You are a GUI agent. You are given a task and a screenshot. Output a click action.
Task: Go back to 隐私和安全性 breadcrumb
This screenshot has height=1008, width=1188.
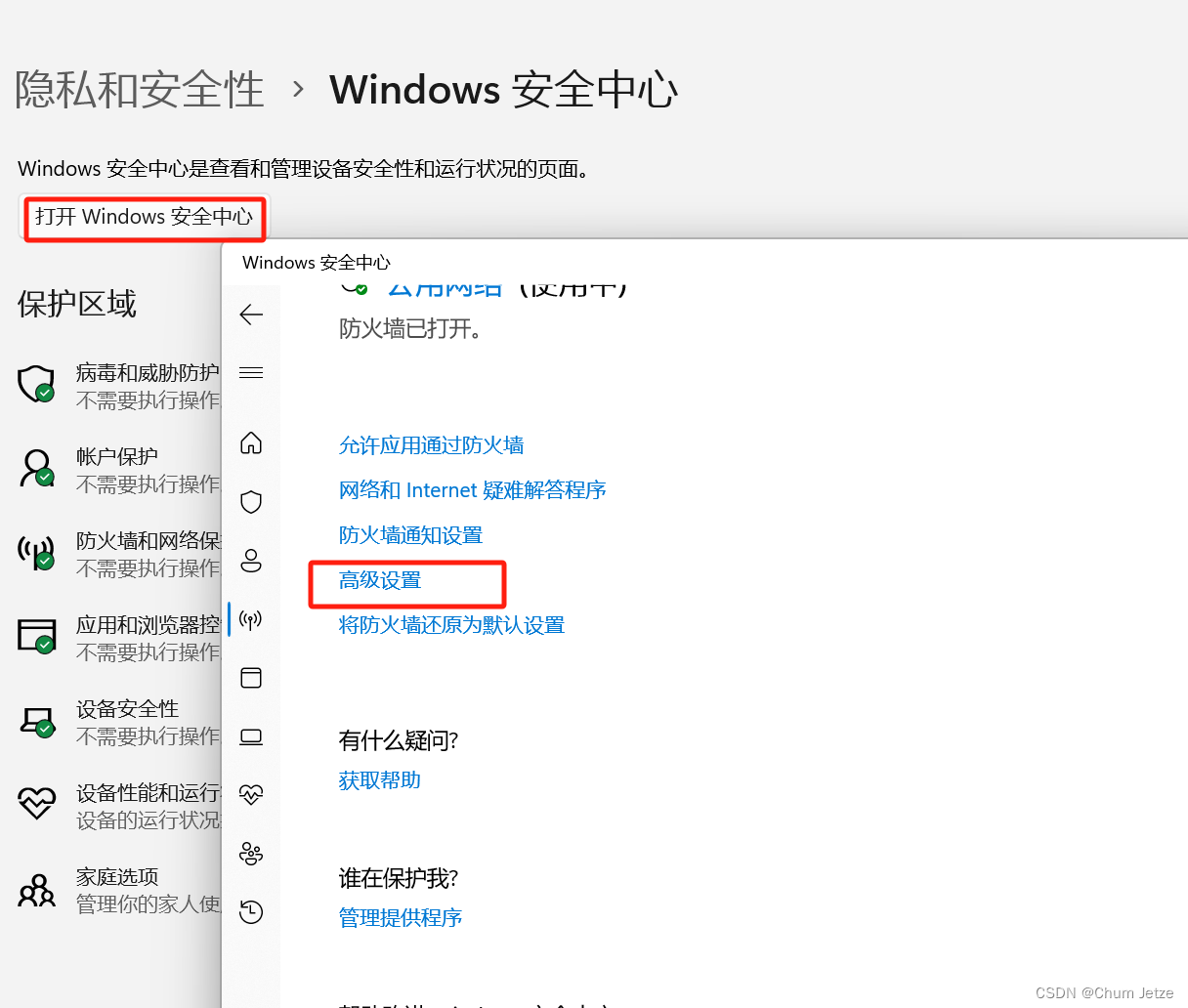[x=140, y=90]
